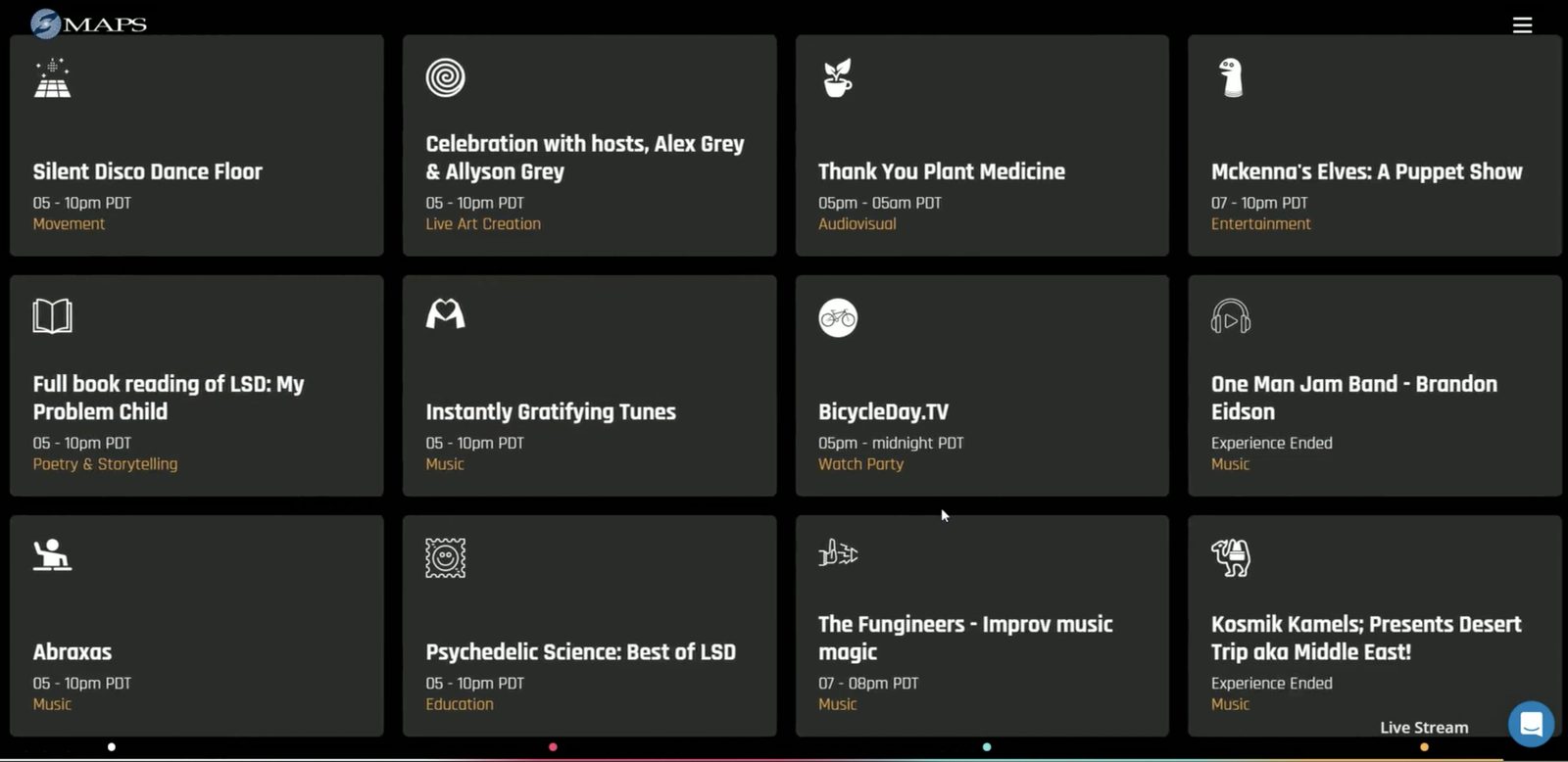Open the hamburger menu
The image size is (1568, 762).
tap(1522, 25)
